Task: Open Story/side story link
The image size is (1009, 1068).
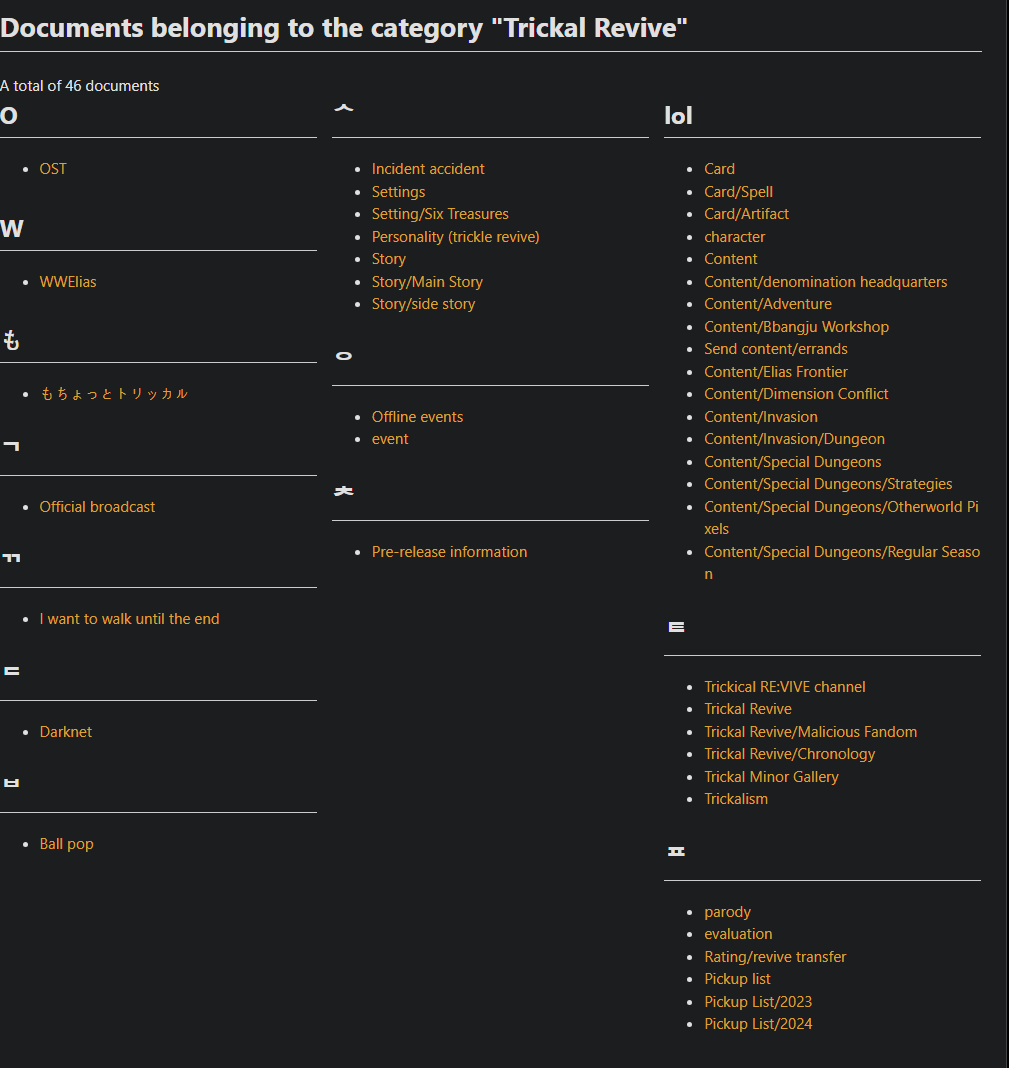Action: [424, 304]
